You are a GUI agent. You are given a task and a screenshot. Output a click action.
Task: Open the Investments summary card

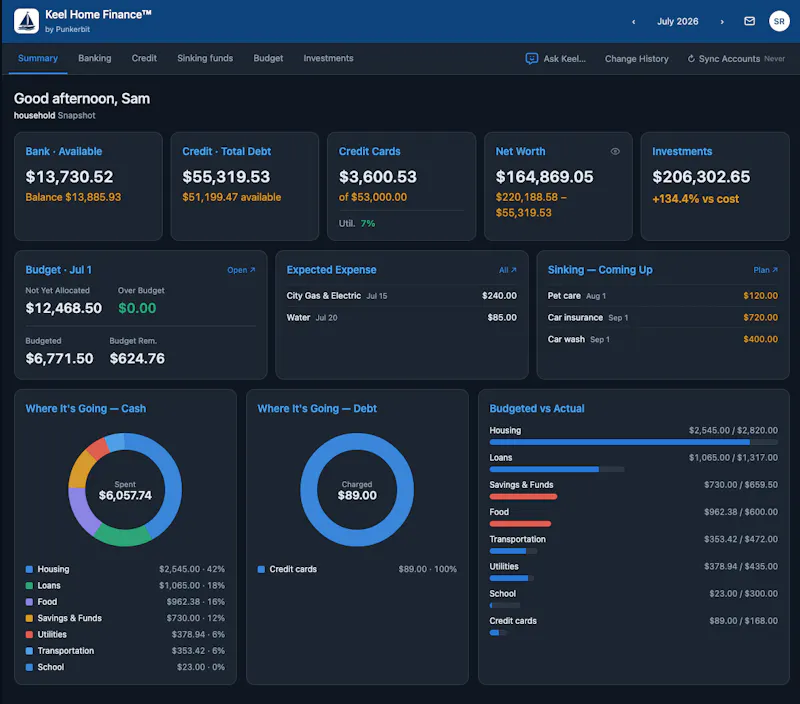715,186
